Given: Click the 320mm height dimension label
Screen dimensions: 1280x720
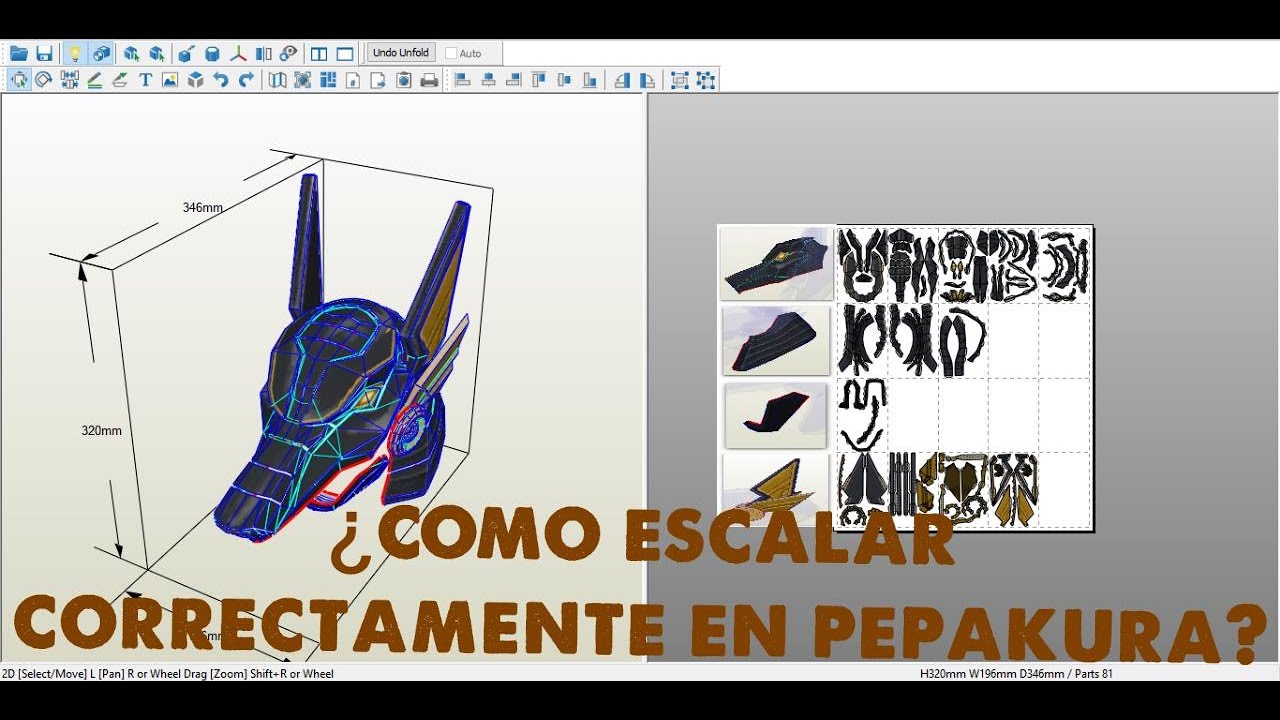Looking at the screenshot, I should (101, 431).
